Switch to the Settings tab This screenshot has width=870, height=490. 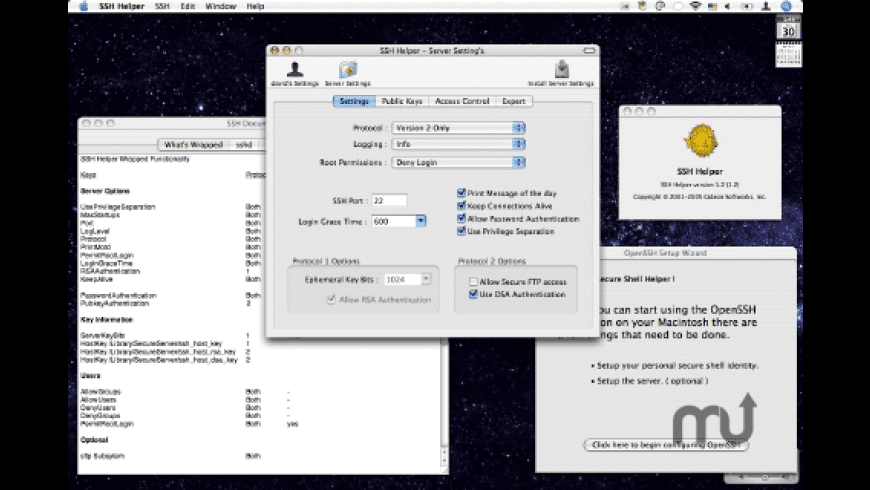(354, 101)
